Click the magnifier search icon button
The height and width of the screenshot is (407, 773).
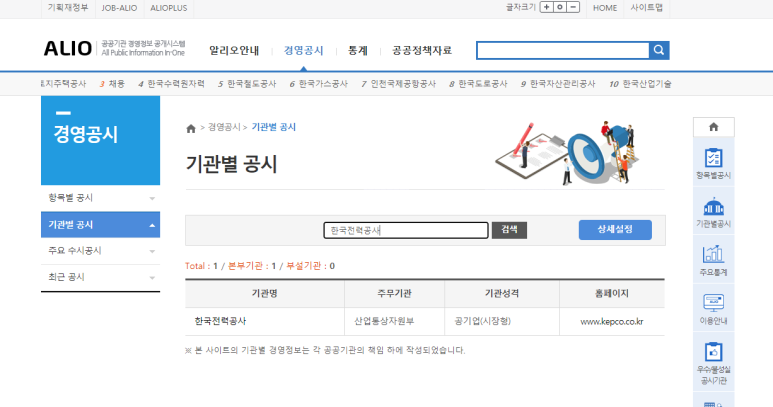click(659, 50)
